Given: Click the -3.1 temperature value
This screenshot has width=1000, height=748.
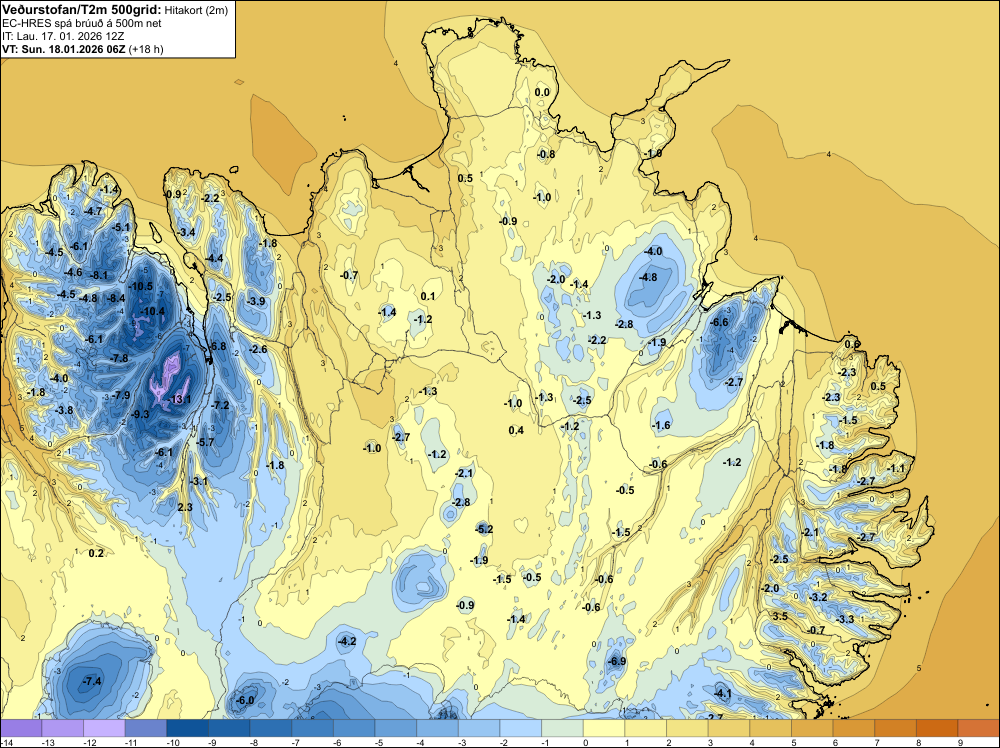Looking at the screenshot, I should coord(199,481).
